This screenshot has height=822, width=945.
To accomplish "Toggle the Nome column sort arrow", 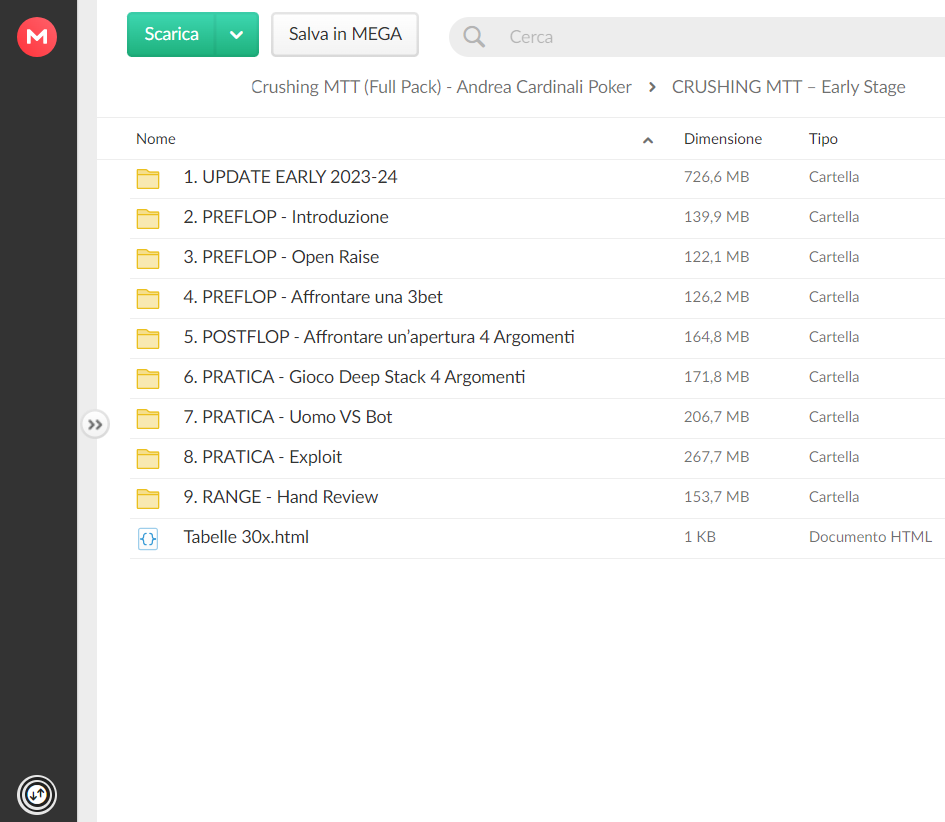I will (x=648, y=140).
